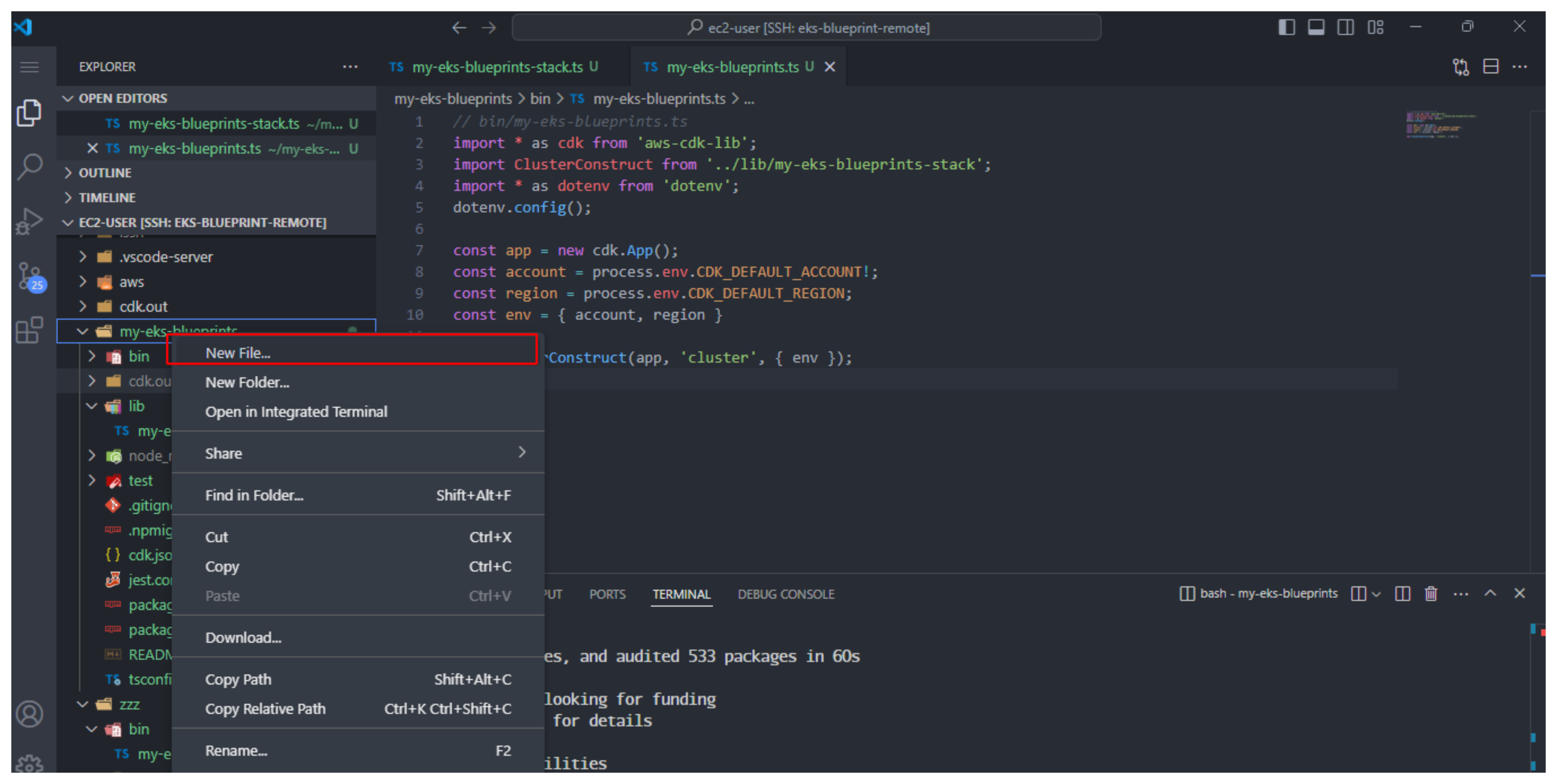Screen dimensions: 1557x784
Task: Open the Accounts menu icon
Action: coord(29,713)
